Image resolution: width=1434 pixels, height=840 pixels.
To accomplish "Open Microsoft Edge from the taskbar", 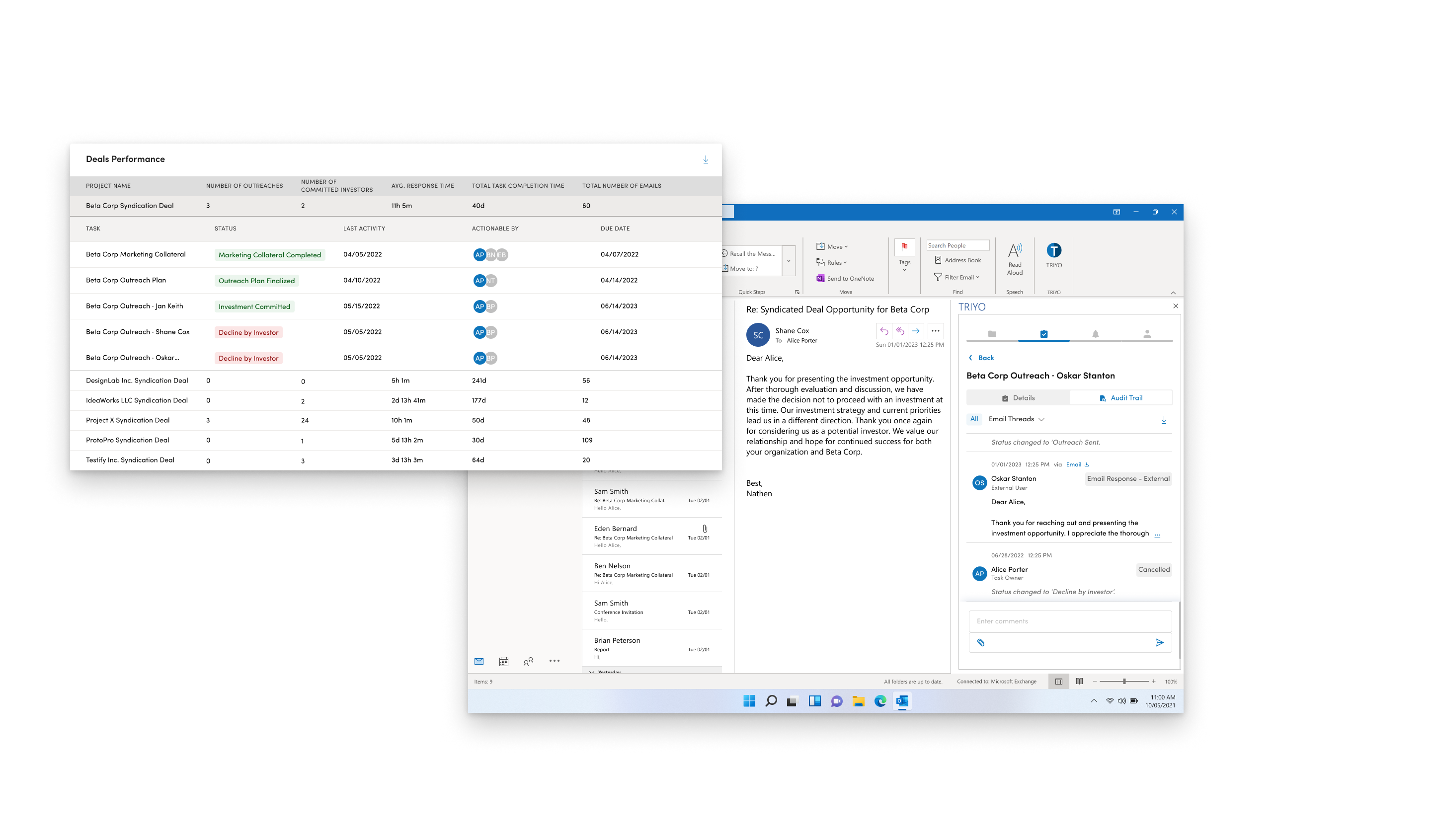I will [880, 701].
